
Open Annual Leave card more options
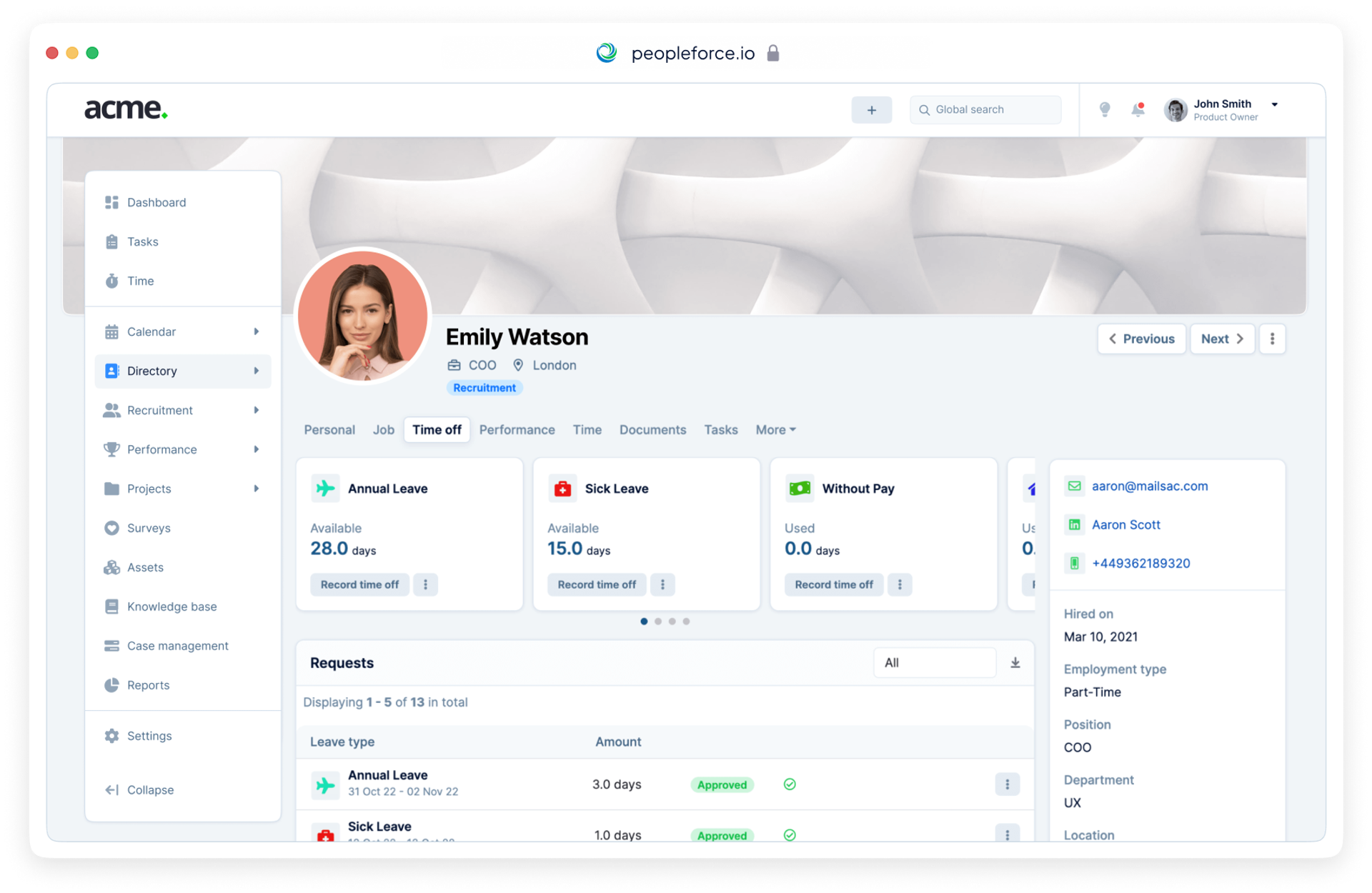[x=425, y=584]
